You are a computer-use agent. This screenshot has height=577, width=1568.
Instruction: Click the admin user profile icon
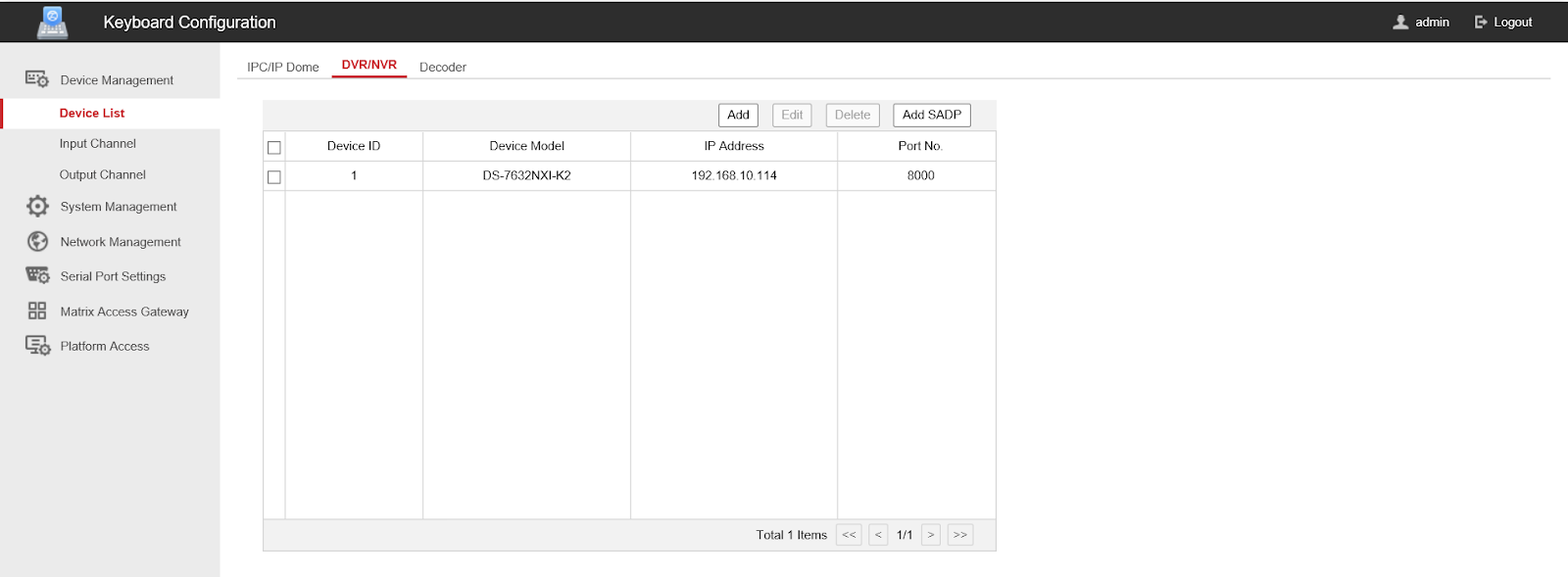(1400, 22)
